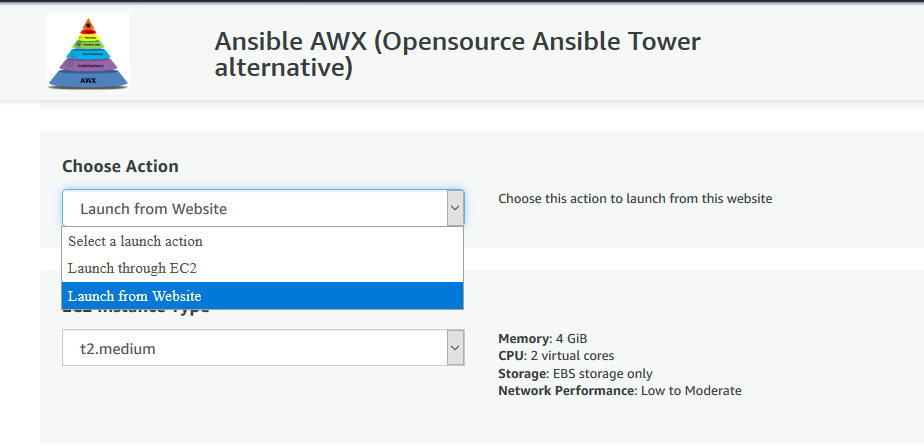Viewport: 924px width, 445px height.
Task: Select the highlighted 'Launch from Website' option
Action: [x=134, y=296]
